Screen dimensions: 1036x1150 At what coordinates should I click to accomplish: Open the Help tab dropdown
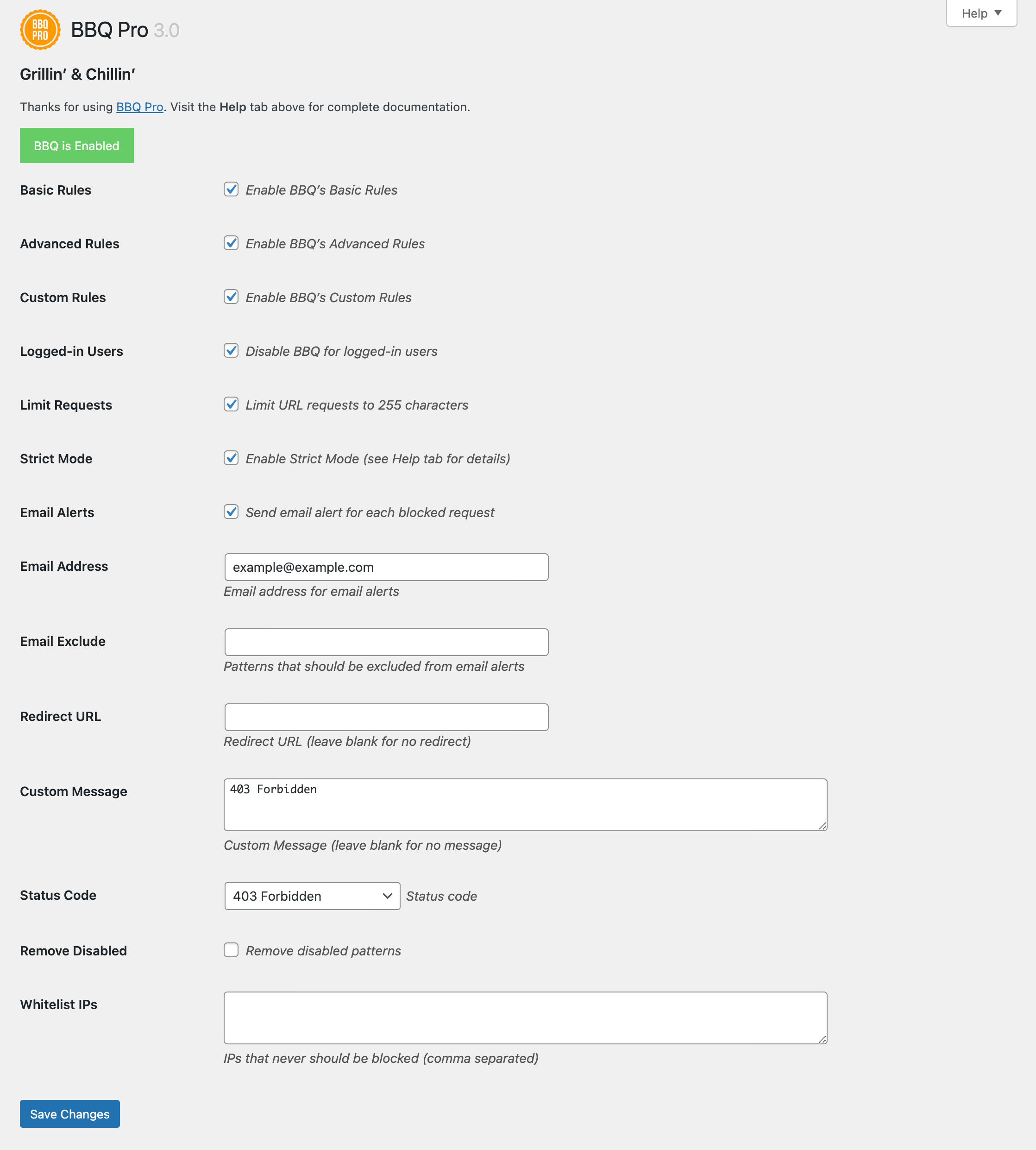981,13
